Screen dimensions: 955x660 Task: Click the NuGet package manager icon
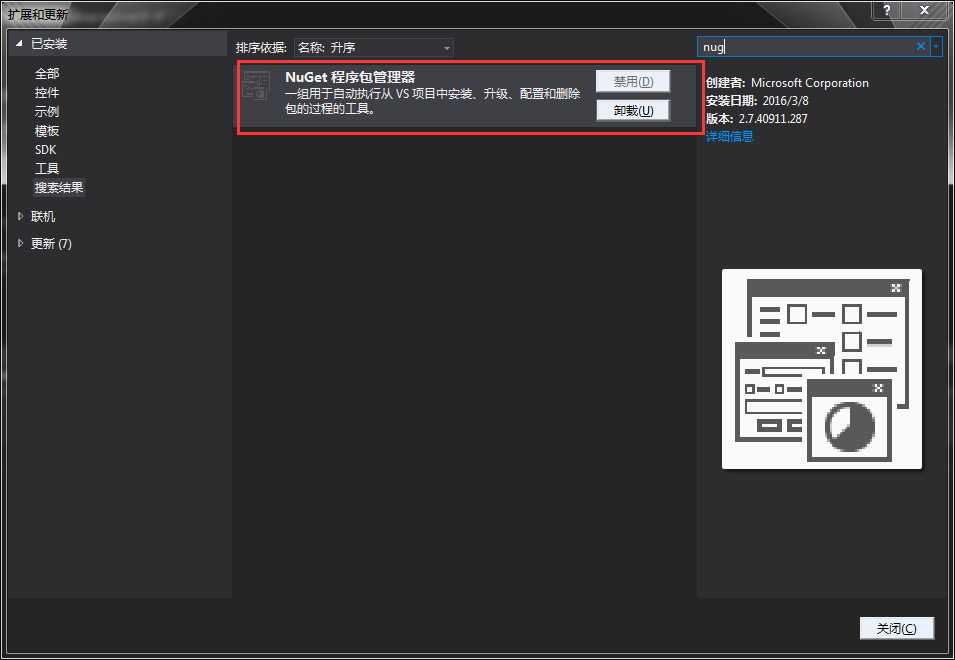click(x=256, y=85)
